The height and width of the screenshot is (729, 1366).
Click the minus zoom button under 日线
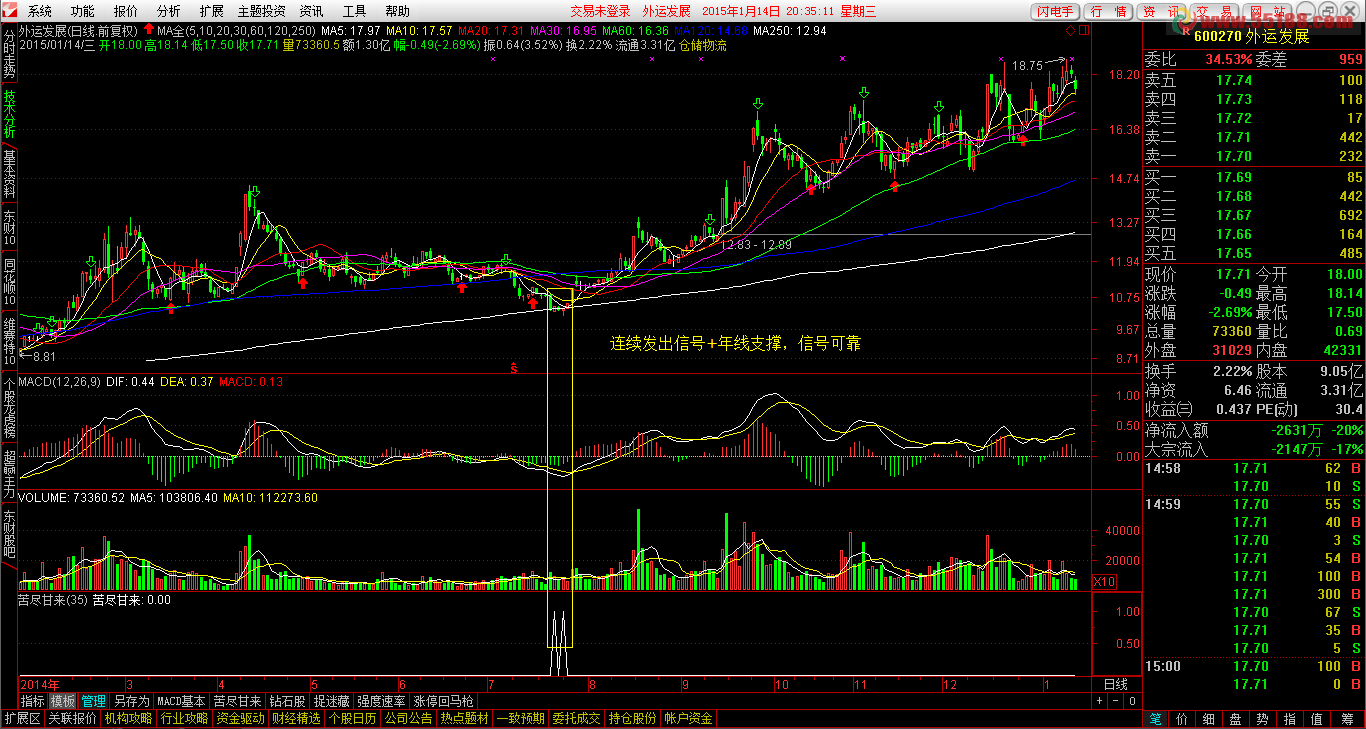(1116, 701)
